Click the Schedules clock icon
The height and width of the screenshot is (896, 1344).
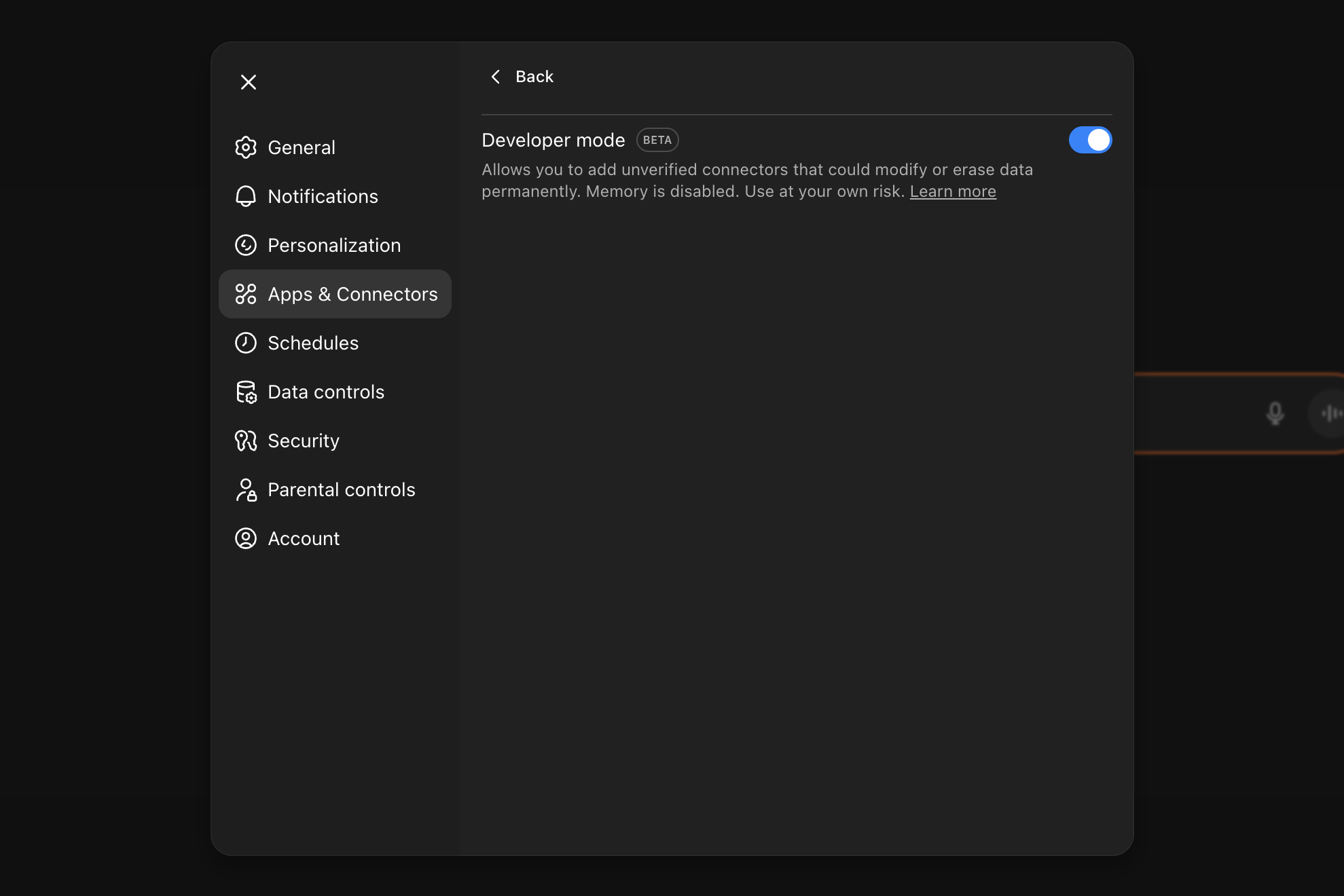click(x=245, y=343)
